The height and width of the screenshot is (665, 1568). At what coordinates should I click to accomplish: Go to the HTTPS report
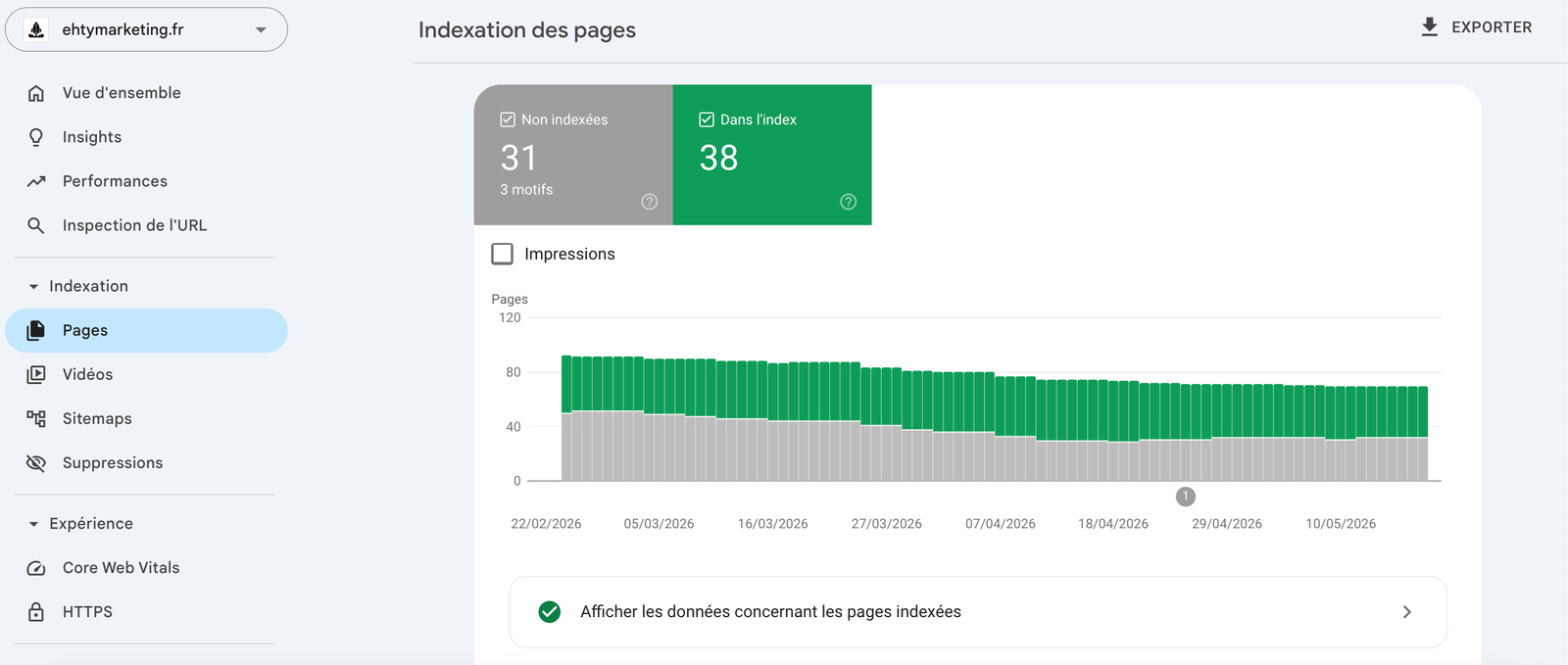pyautogui.click(x=146, y=612)
